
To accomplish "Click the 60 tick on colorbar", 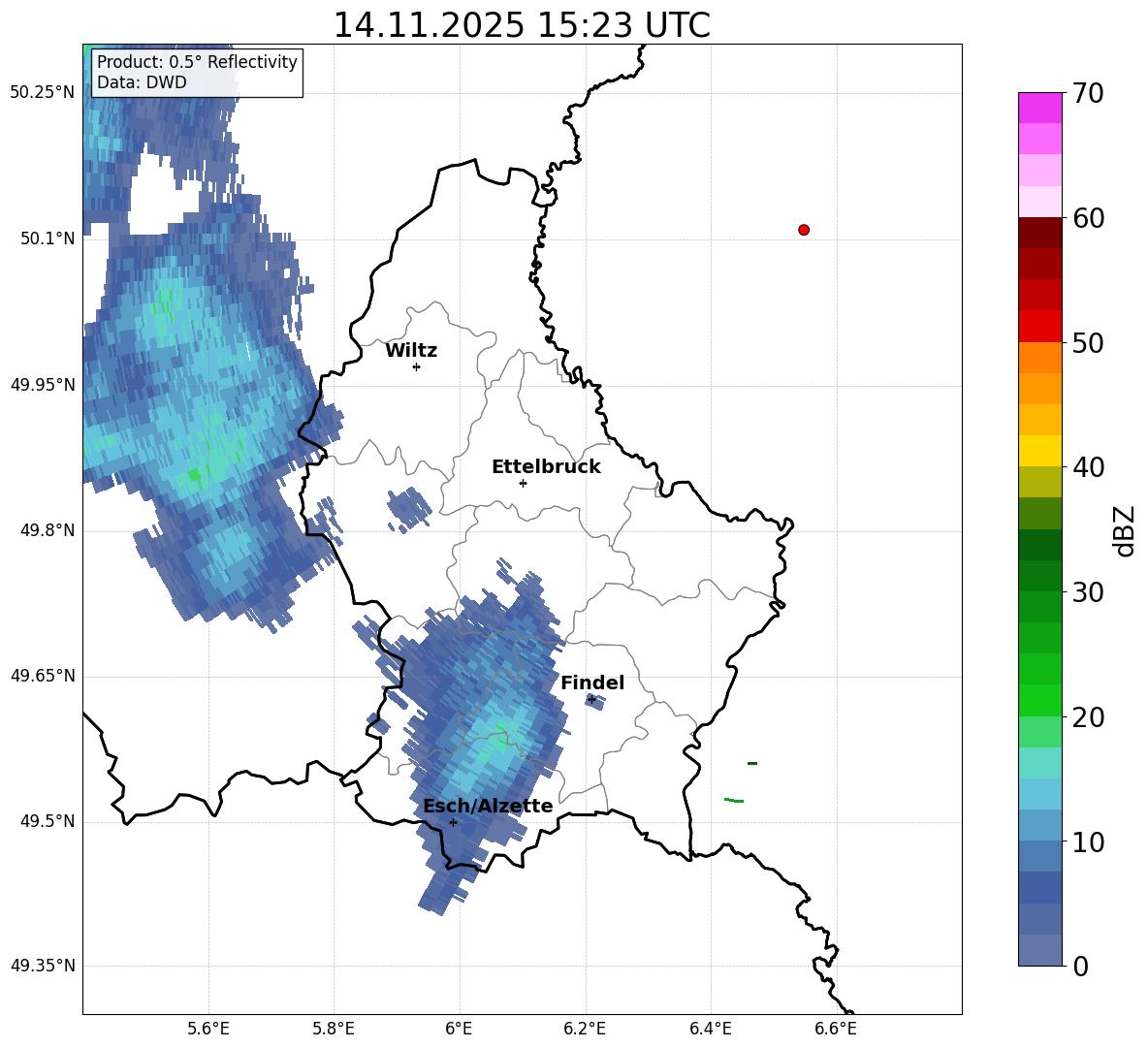I will click(x=1088, y=218).
